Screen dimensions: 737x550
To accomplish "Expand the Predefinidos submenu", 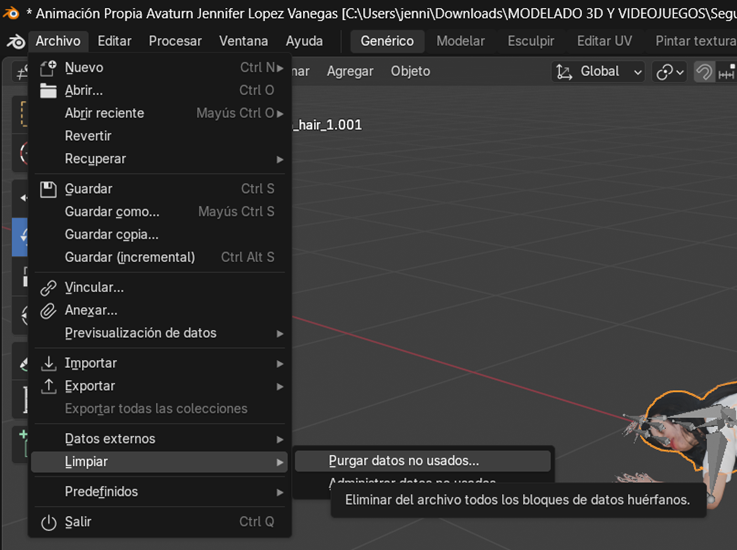I will 160,492.
